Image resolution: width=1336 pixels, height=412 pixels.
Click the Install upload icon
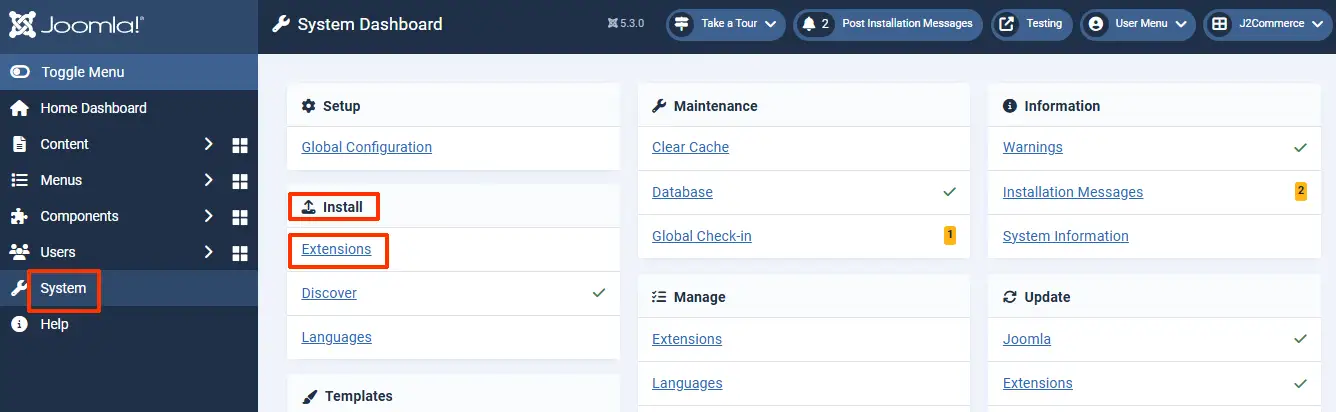[x=309, y=207]
